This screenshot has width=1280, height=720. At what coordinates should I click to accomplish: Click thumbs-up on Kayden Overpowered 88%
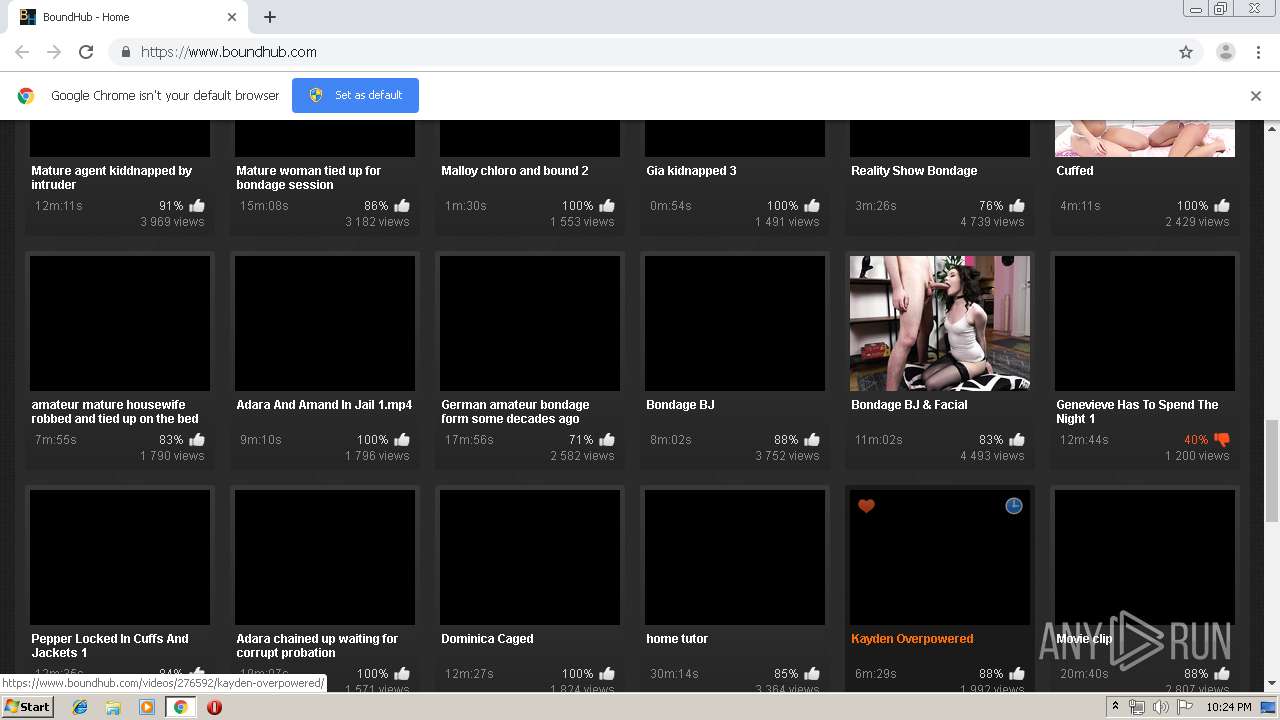tap(1017, 674)
